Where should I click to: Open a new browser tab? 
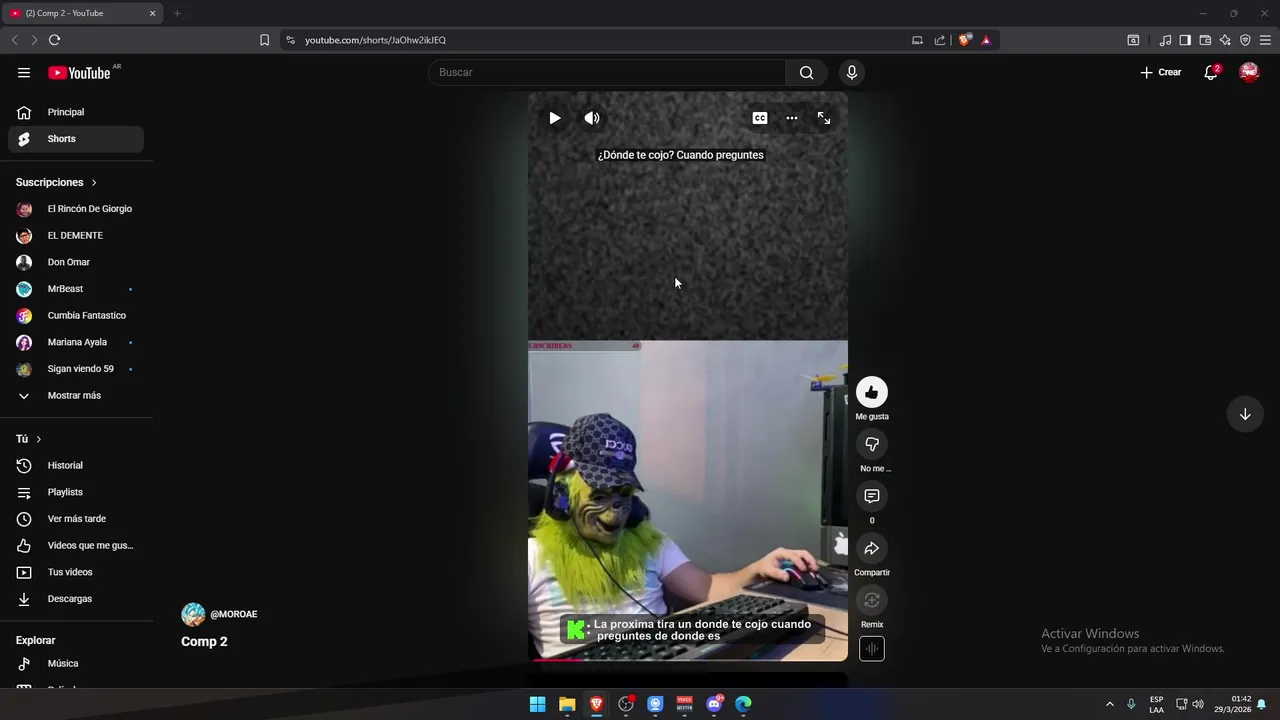click(177, 13)
